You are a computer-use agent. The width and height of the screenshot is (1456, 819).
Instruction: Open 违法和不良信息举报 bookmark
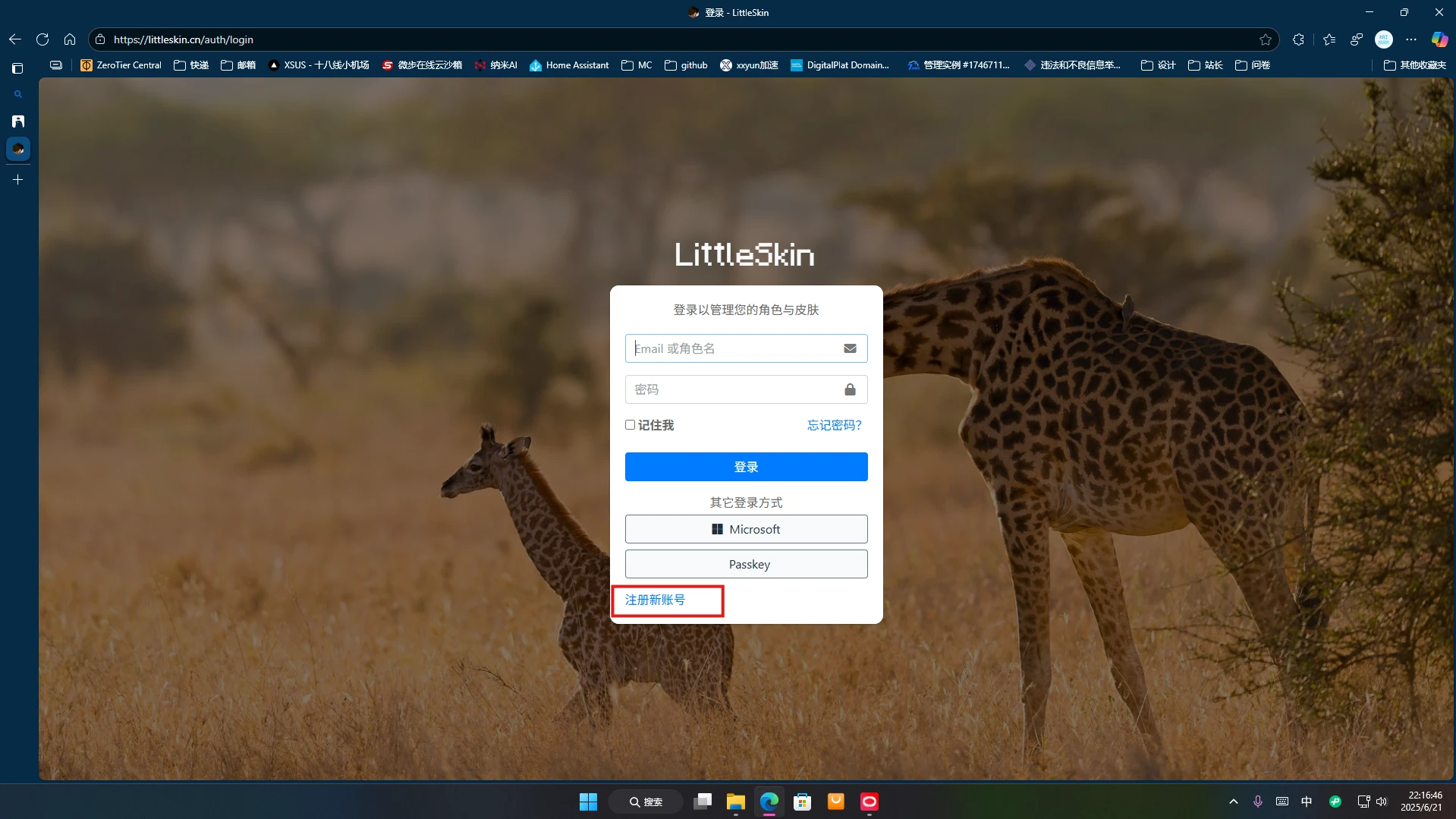(1072, 65)
